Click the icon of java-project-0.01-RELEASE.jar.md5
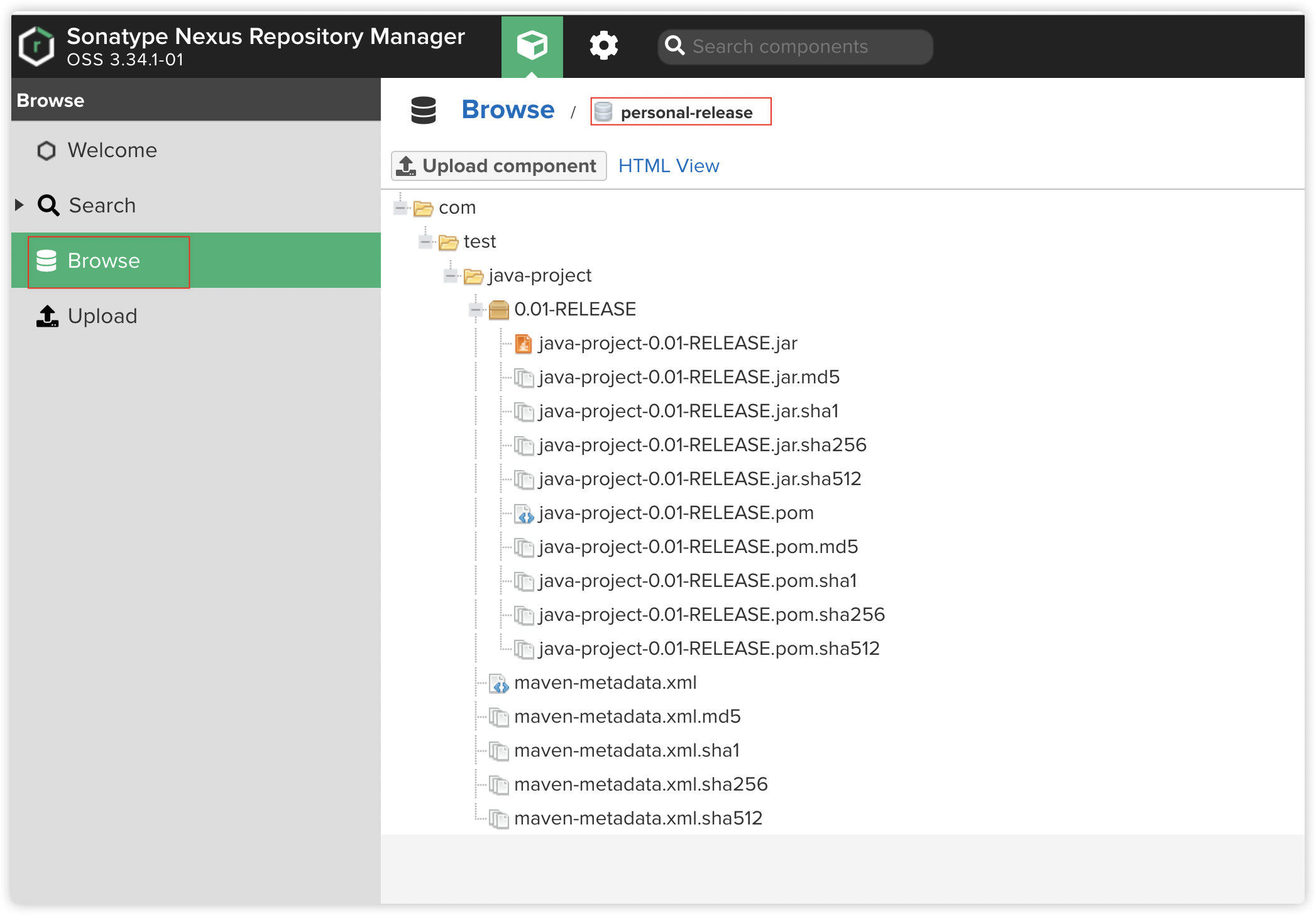 click(524, 378)
